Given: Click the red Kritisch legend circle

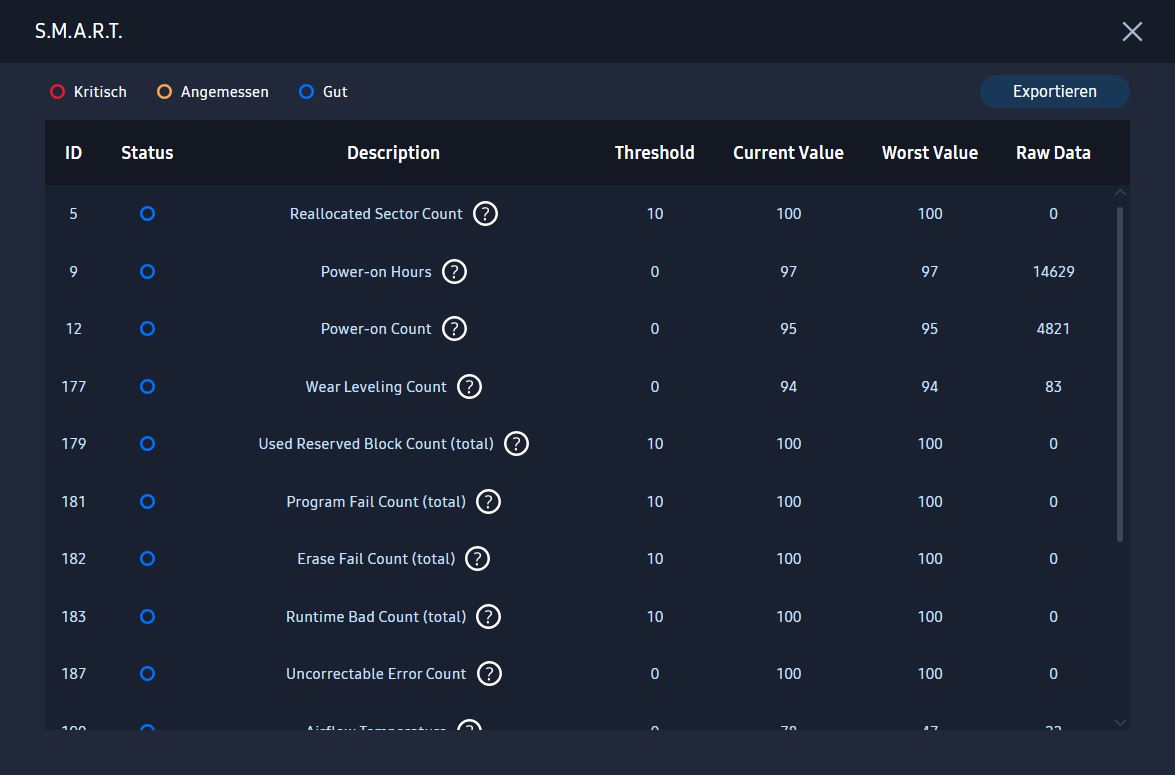Looking at the screenshot, I should pos(58,91).
